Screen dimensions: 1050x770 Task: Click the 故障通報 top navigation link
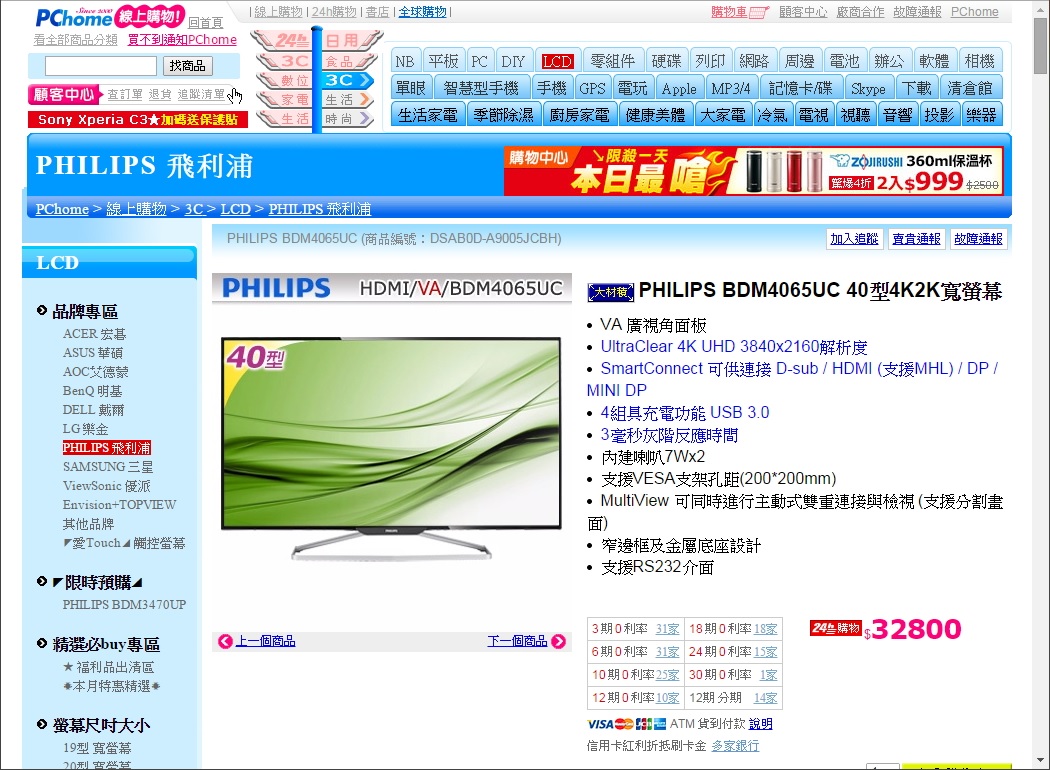click(x=917, y=12)
